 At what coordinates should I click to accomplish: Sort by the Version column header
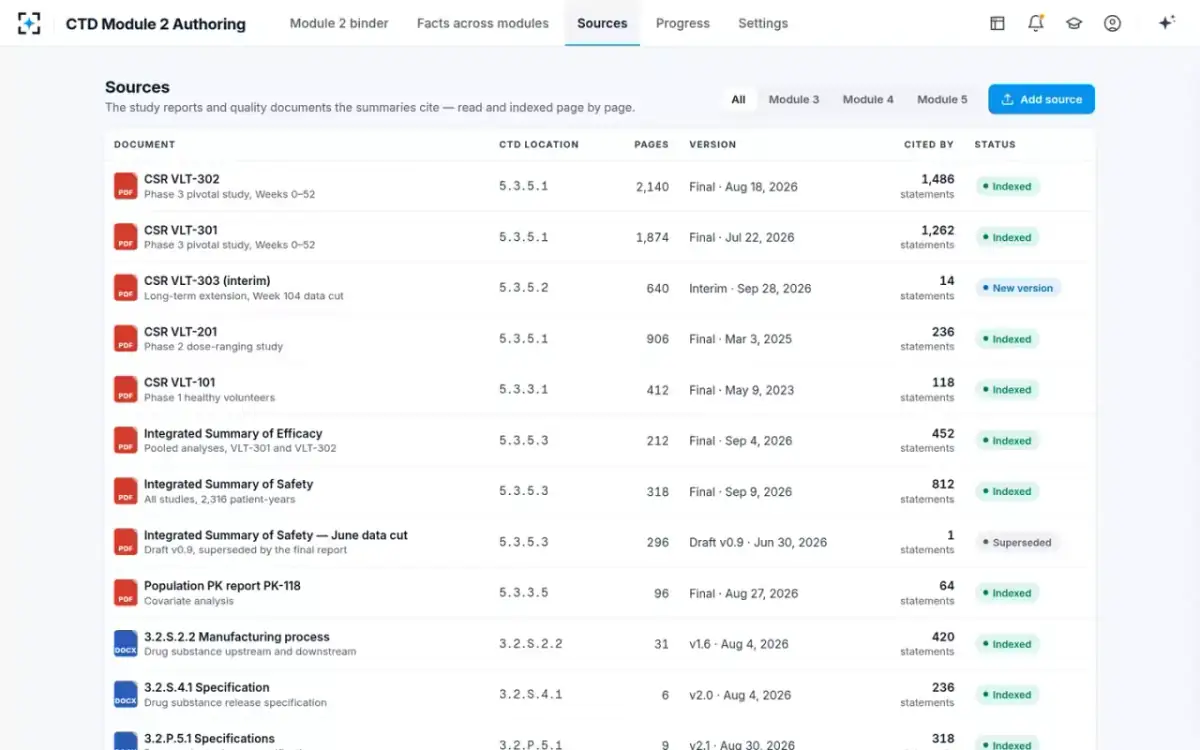(713, 144)
